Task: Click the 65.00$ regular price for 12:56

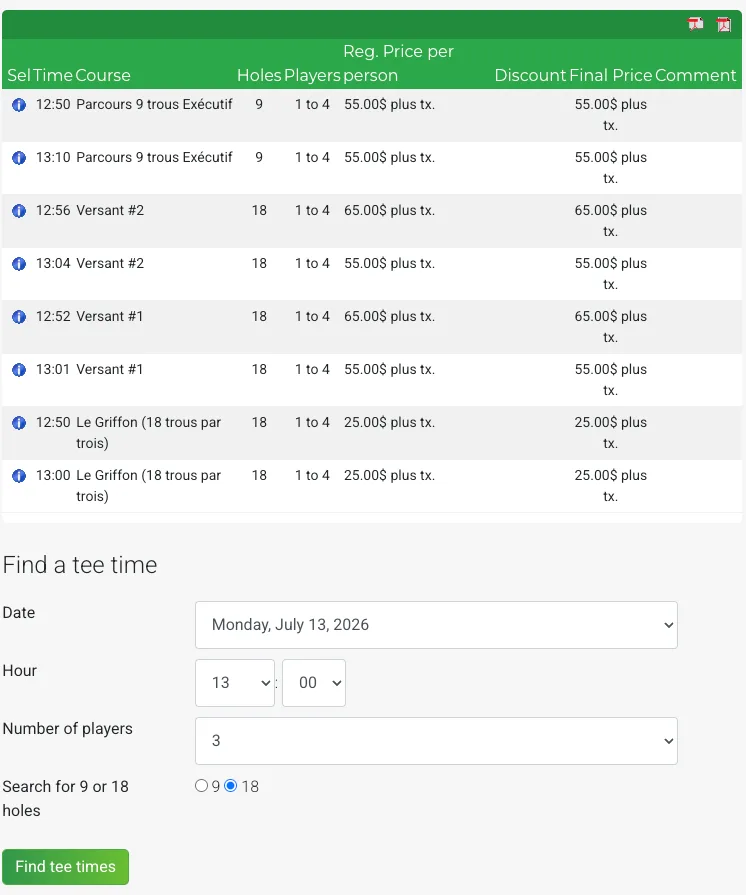Action: pos(389,211)
